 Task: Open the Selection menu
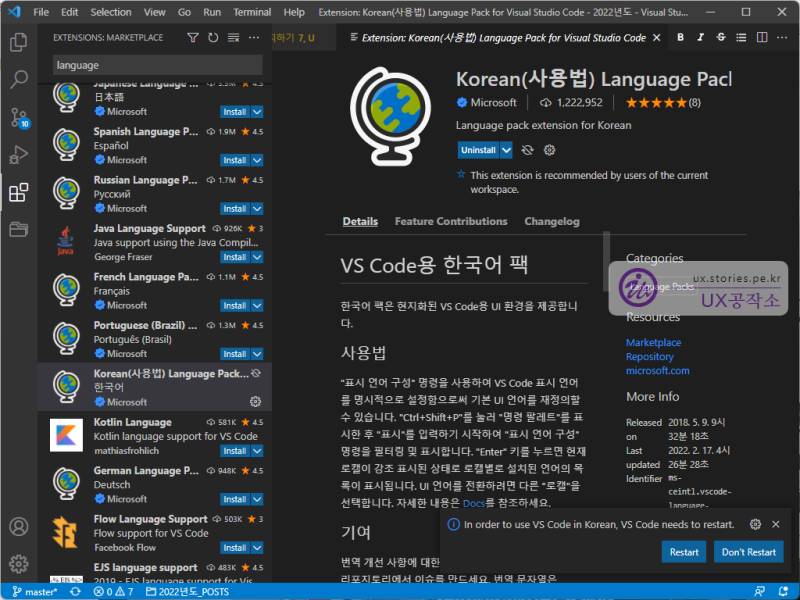coord(111,12)
